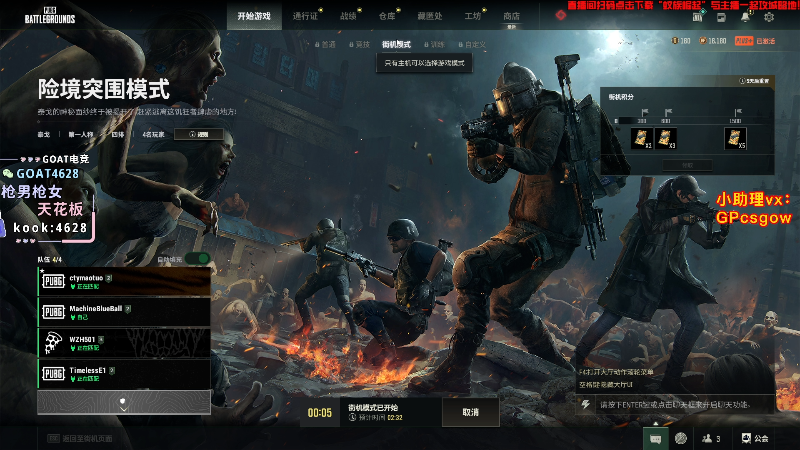
Task: Expand the chat with the up arrow
Action: coord(656,423)
